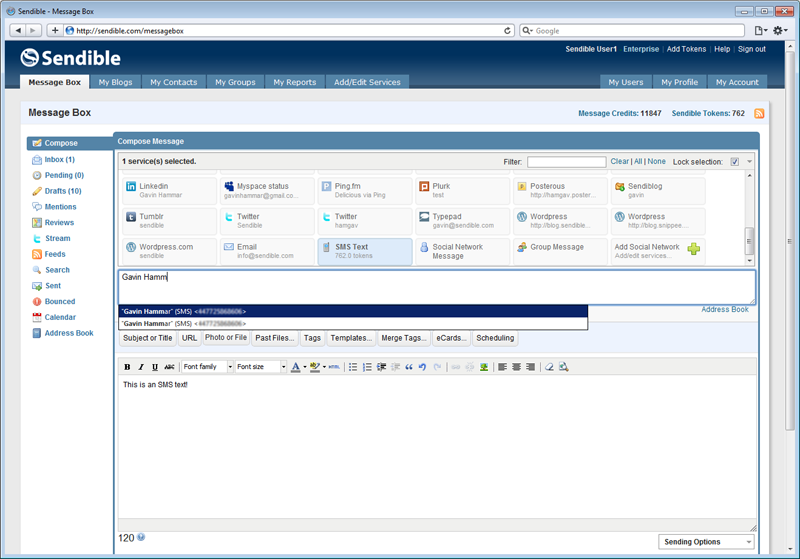The height and width of the screenshot is (559, 800).
Task: Click the green plus Add Social Network icon
Action: pyautogui.click(x=694, y=249)
